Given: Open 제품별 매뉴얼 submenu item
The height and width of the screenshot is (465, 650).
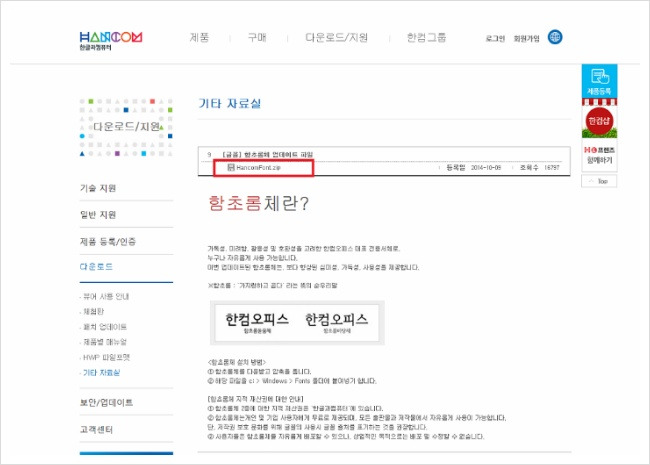Looking at the screenshot, I should tap(105, 342).
